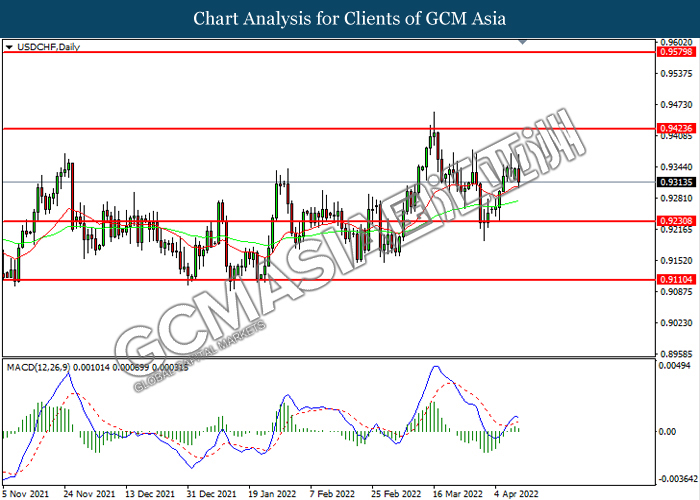The width and height of the screenshot is (700, 500).
Task: Click the 4 Apr 2022 date label
Action: coord(516,493)
